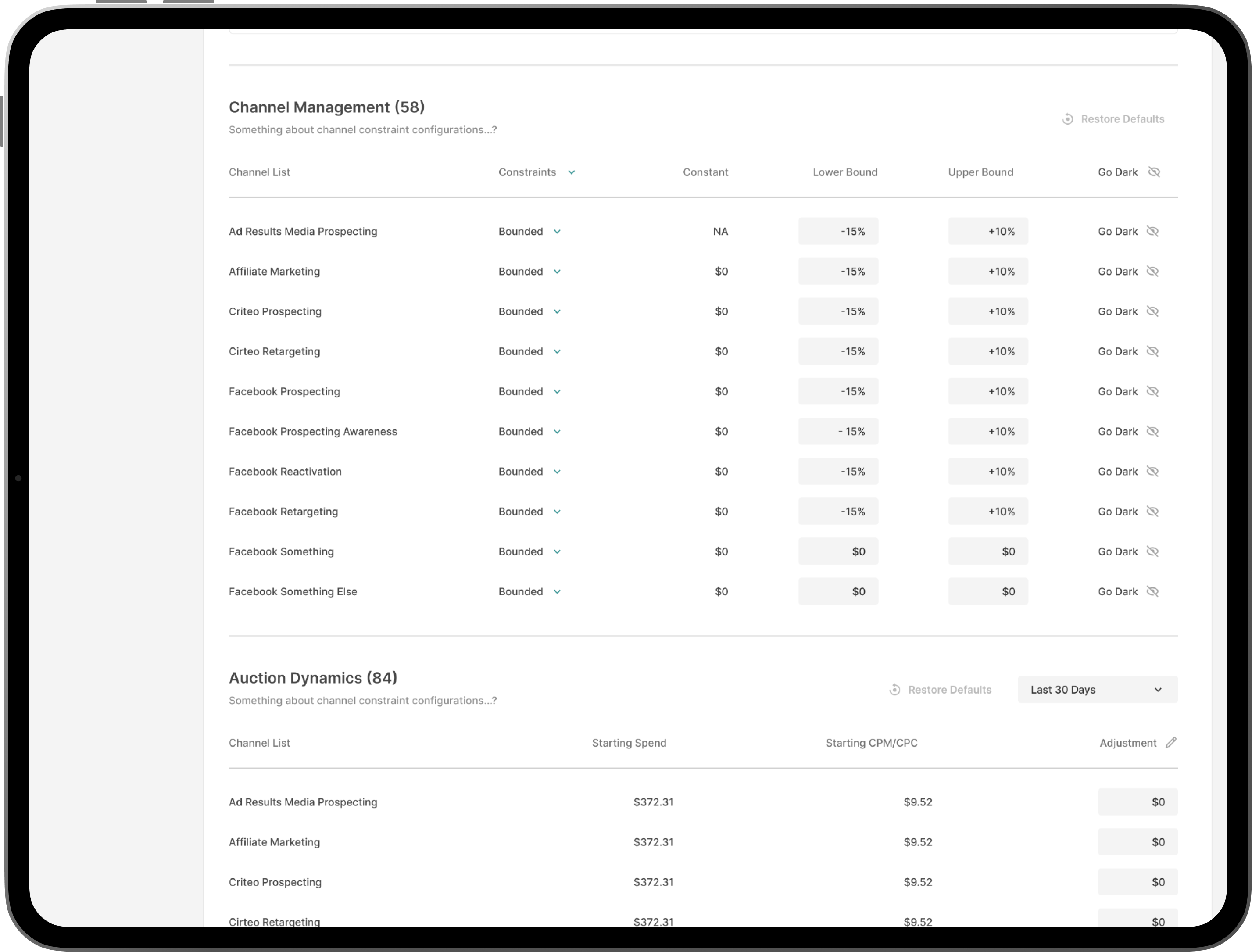1252x952 pixels.
Task: Click Go Dark icon for Facebook Reactivation
Action: click(x=1152, y=472)
